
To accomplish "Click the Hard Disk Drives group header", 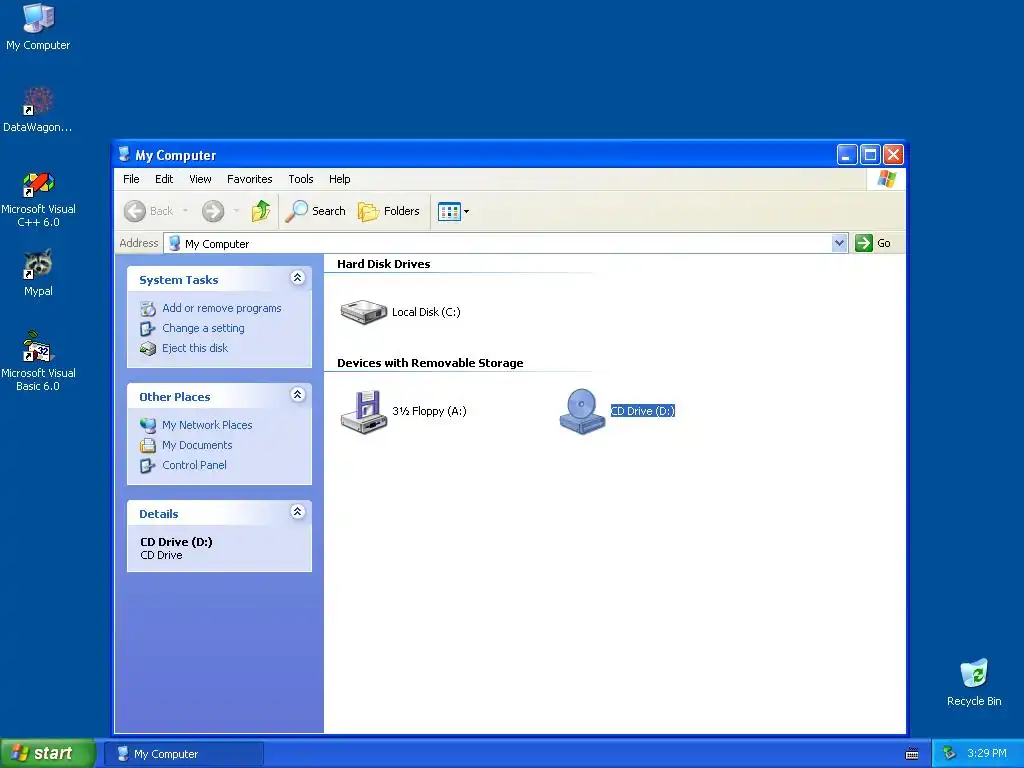I will [383, 264].
